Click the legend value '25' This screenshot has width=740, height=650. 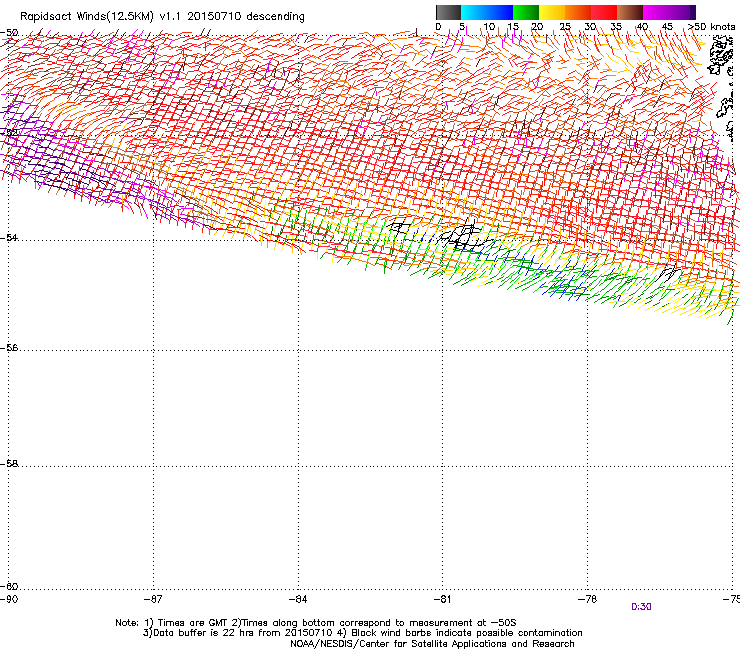pos(565,27)
